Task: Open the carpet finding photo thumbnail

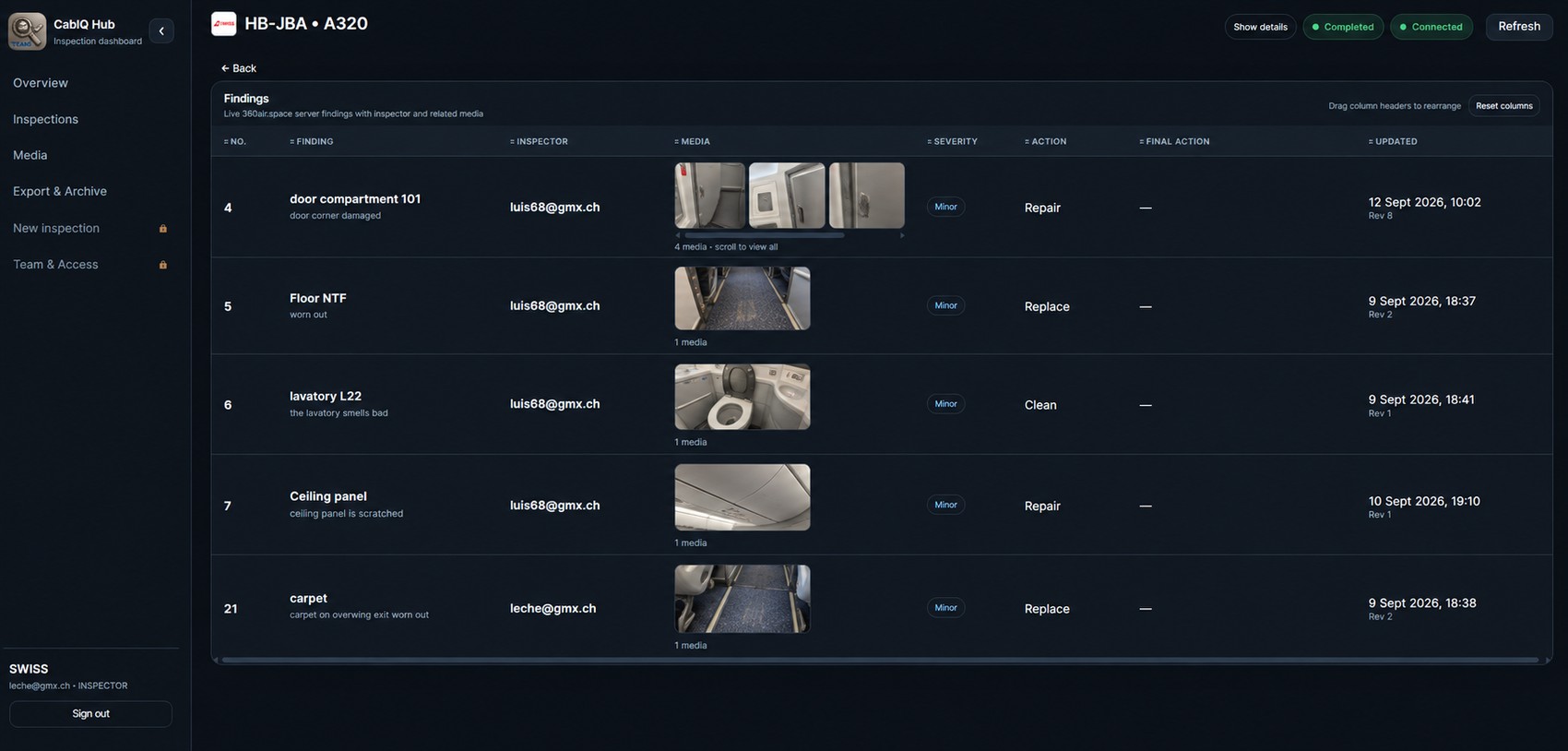Action: 742,599
